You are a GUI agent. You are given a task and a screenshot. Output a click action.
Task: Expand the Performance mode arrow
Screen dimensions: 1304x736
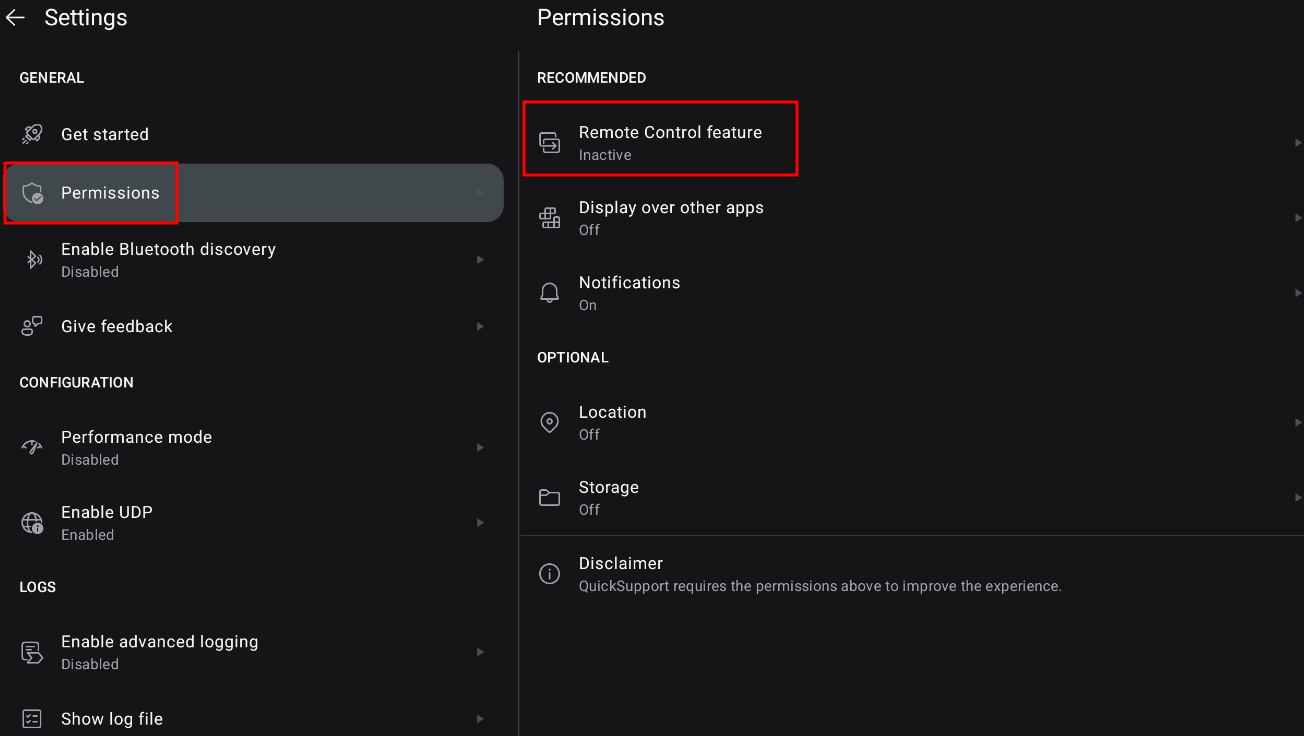click(480, 447)
